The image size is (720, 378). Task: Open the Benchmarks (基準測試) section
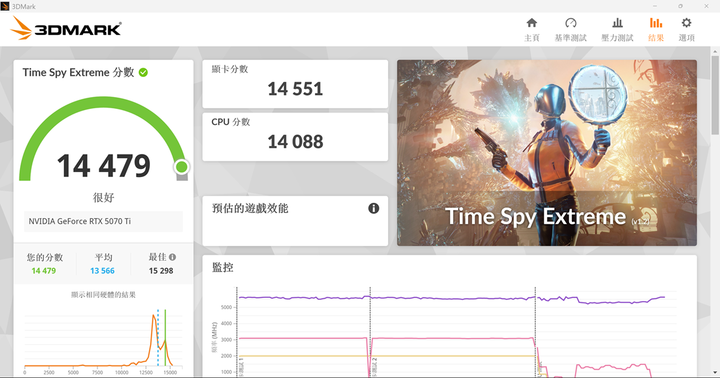[570, 29]
